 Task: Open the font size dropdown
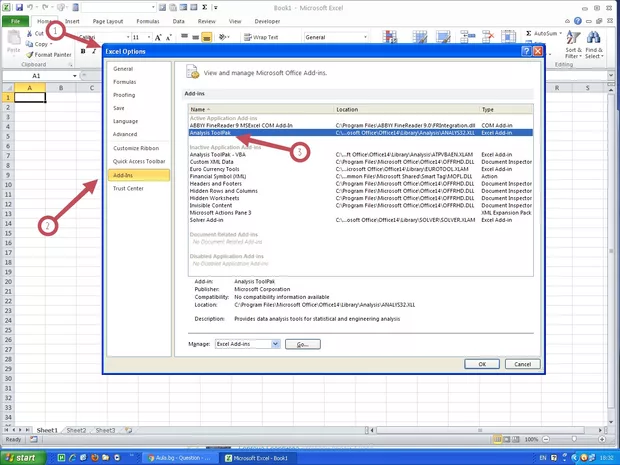point(149,36)
